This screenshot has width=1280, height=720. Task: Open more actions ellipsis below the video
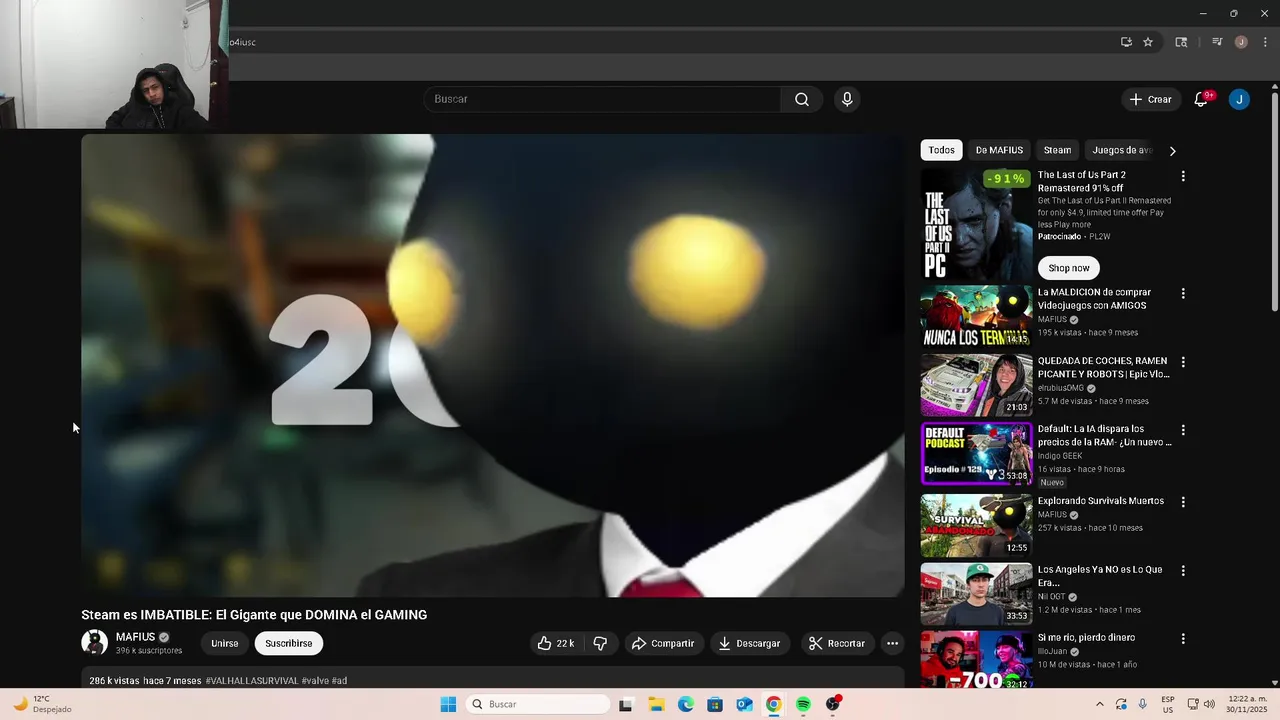click(892, 643)
